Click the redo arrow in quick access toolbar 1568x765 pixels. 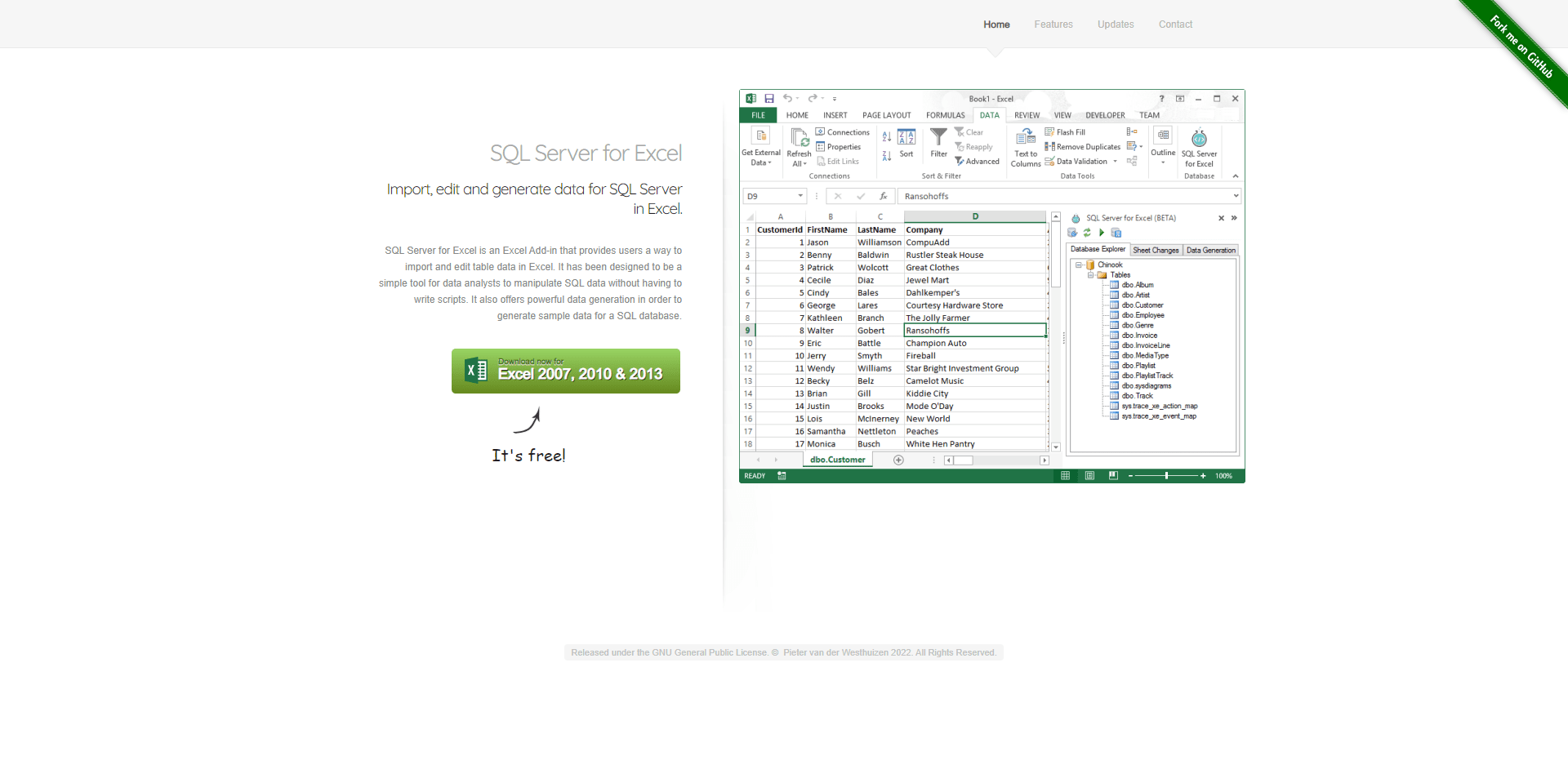point(813,99)
